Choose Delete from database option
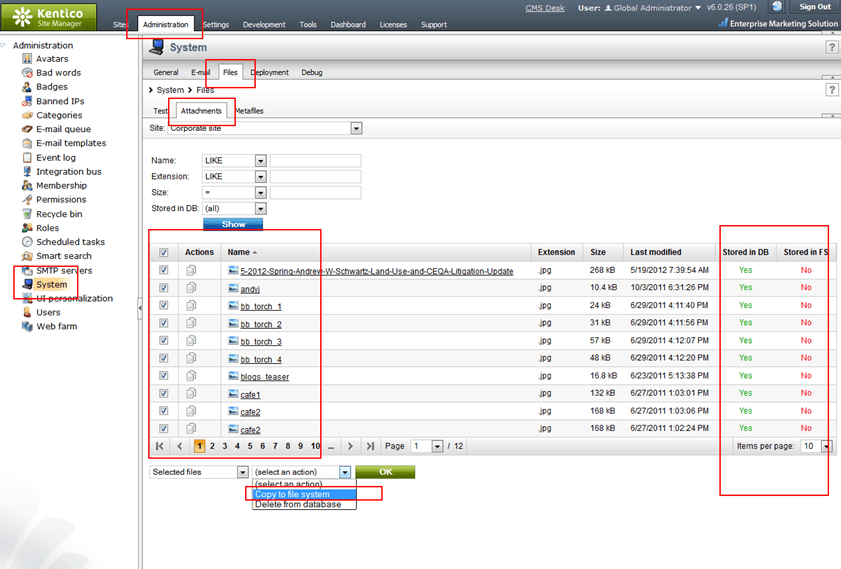The width and height of the screenshot is (841, 569). 304,504
